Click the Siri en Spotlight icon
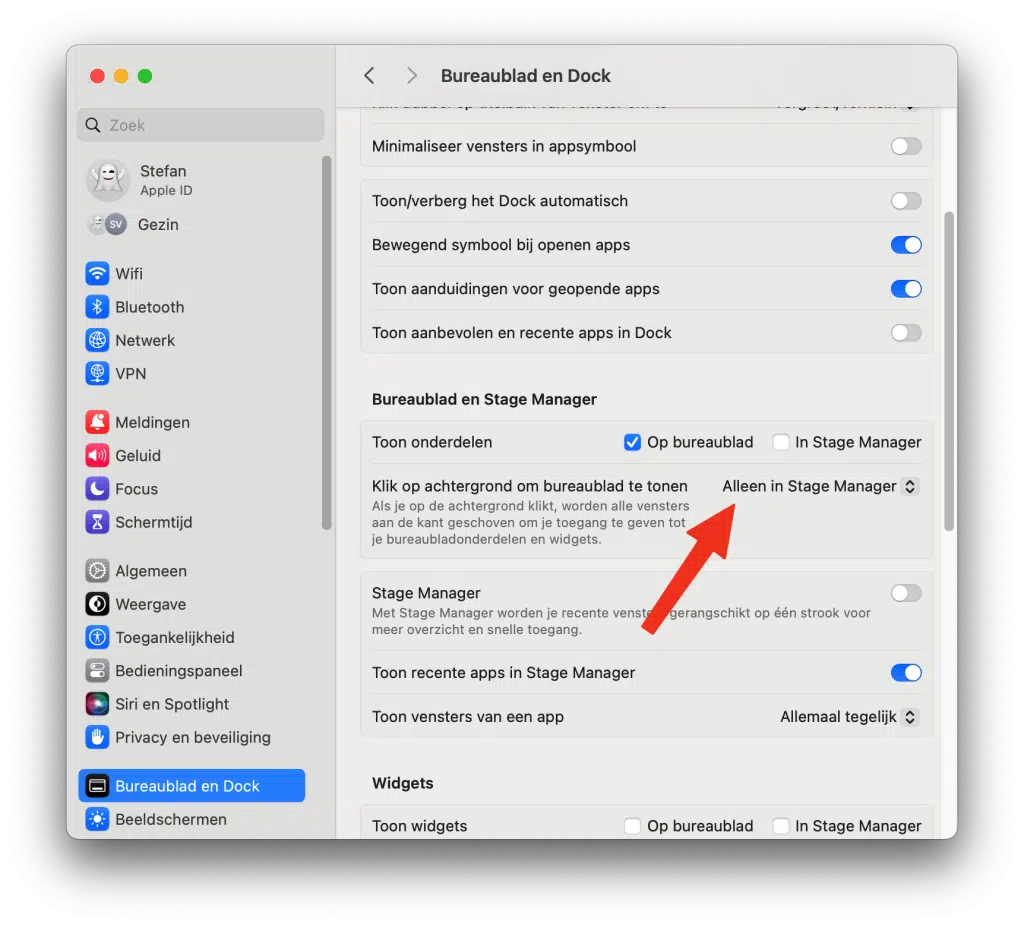Image resolution: width=1024 pixels, height=927 pixels. coord(97,704)
